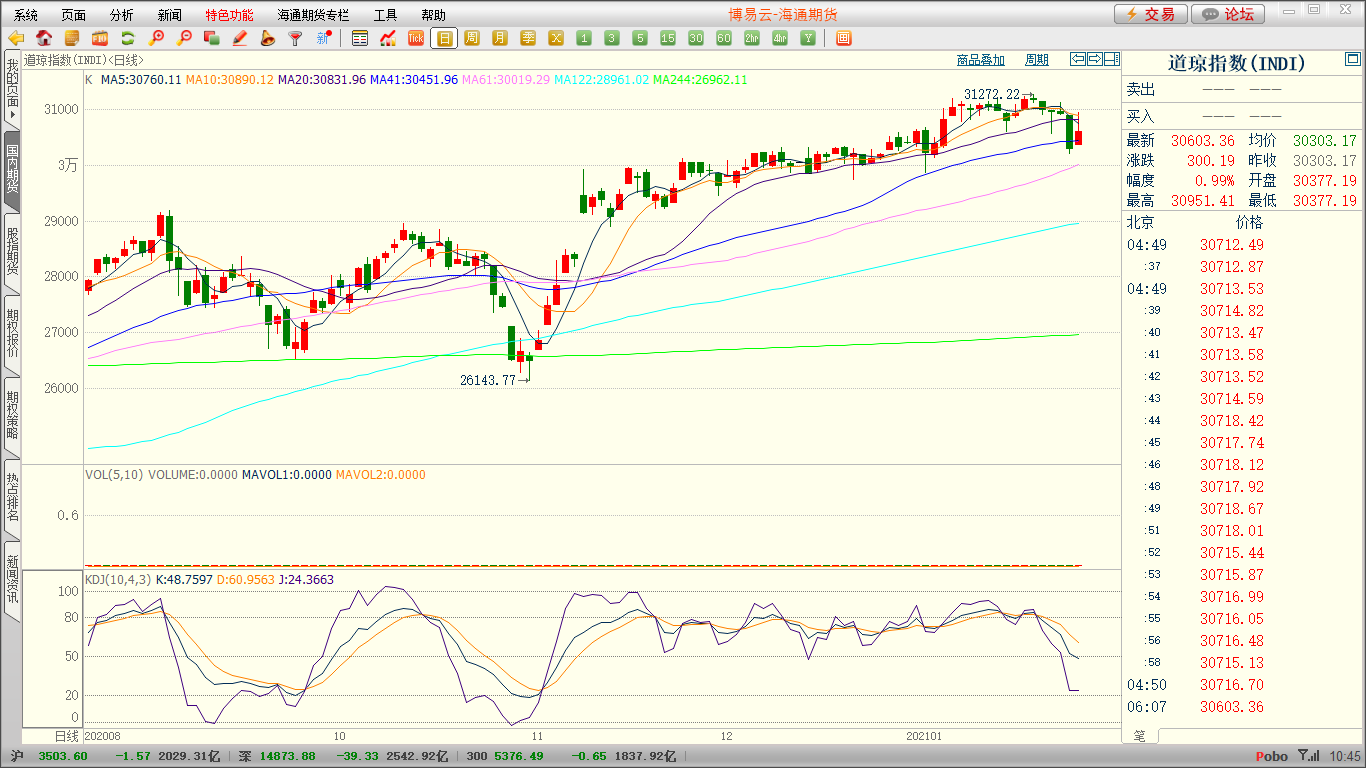Switch to 热点排名 side tab
Image resolution: width=1366 pixels, height=768 pixels.
coord(12,498)
